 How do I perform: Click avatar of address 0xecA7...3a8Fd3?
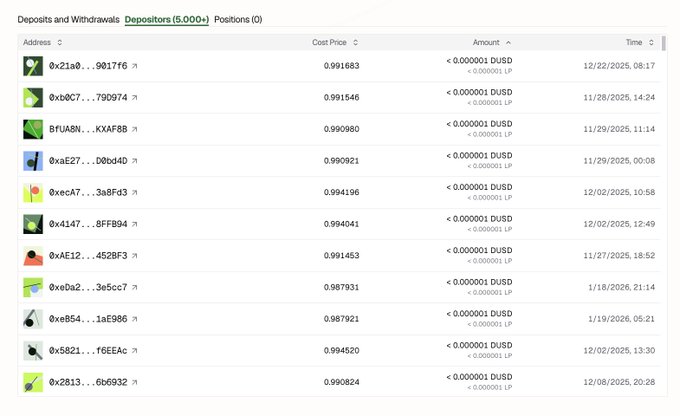(33, 193)
